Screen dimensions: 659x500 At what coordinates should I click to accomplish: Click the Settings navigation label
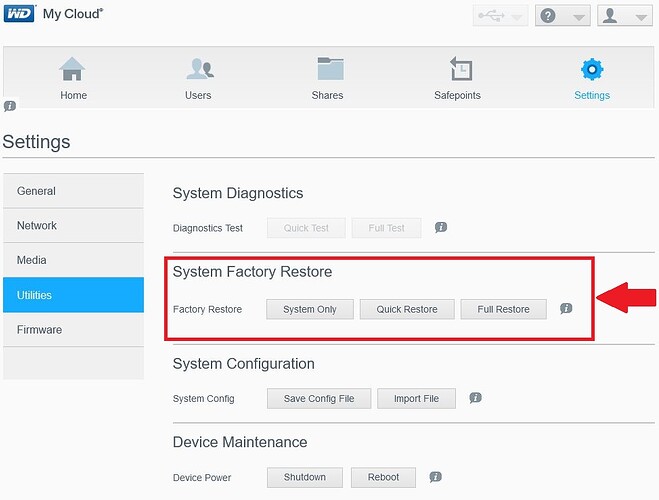592,96
